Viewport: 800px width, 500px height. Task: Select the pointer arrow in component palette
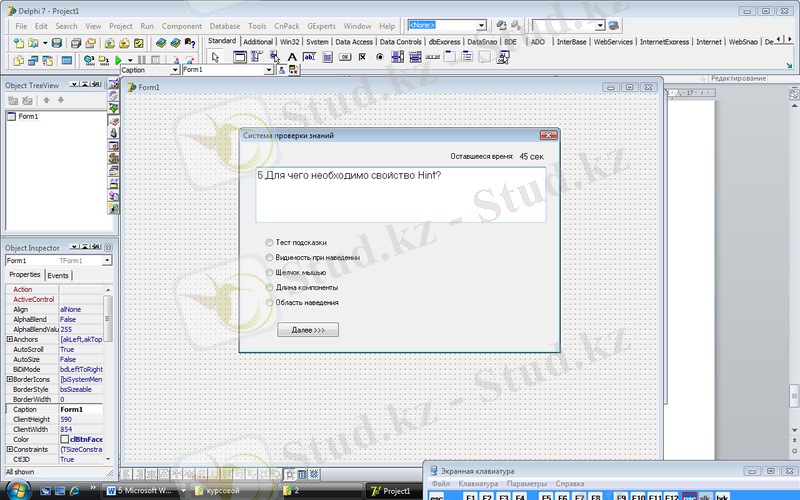tap(215, 57)
